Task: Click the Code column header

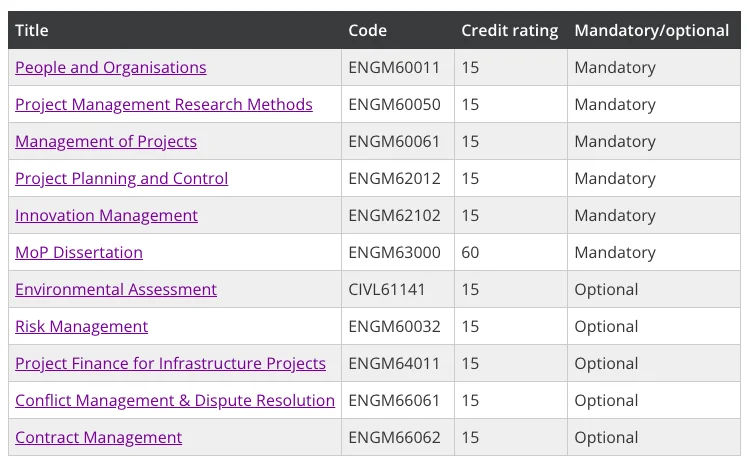Action: coord(367,31)
